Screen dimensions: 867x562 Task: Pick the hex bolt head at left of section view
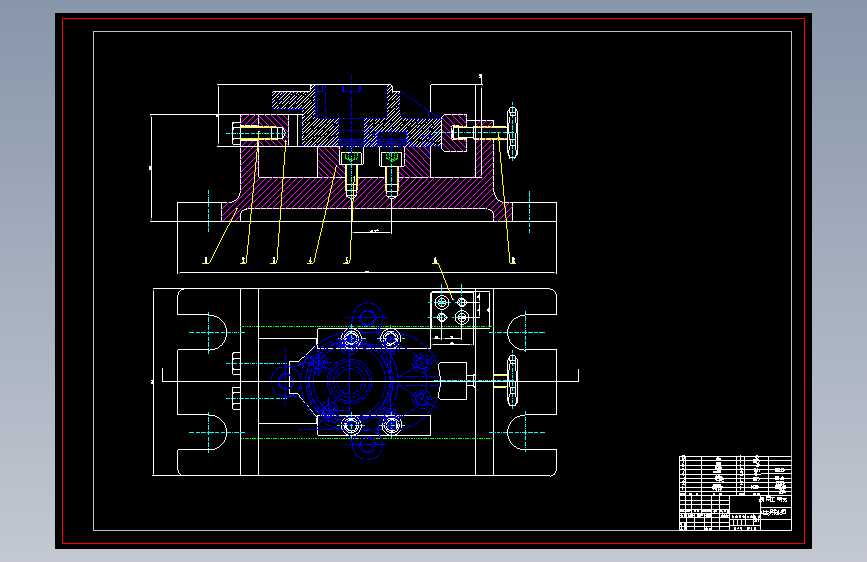point(236,133)
